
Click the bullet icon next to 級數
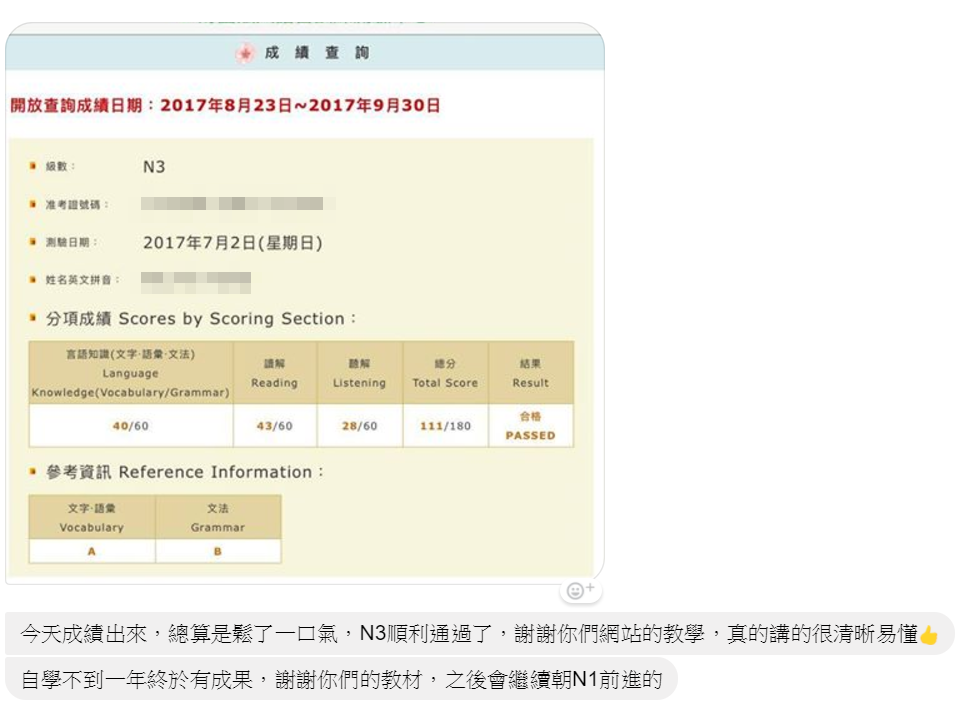(x=33, y=166)
